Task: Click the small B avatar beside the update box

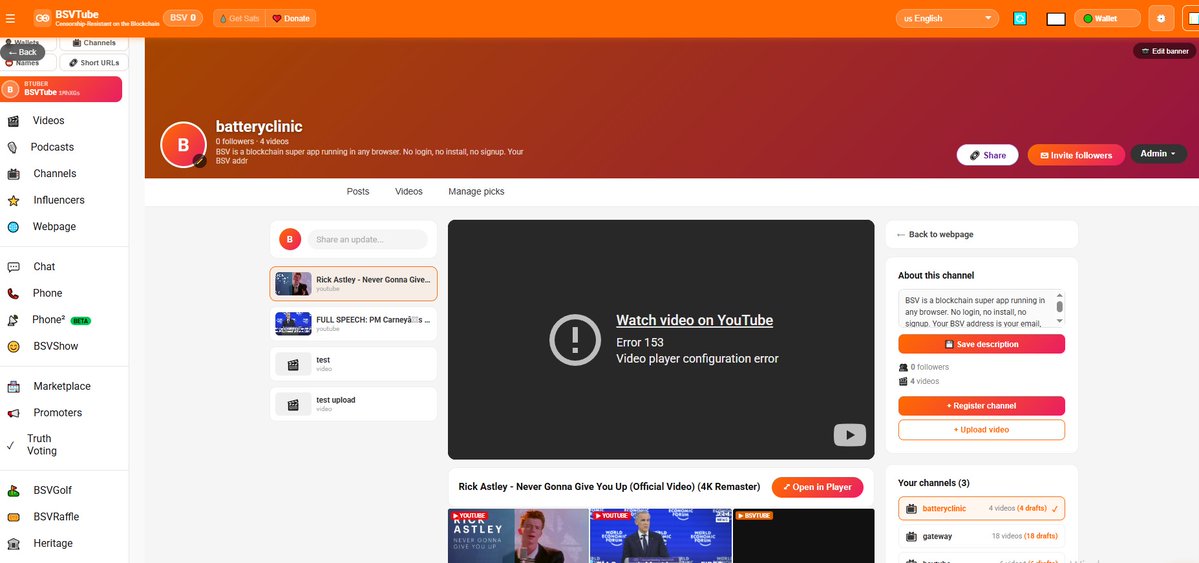Action: (290, 239)
